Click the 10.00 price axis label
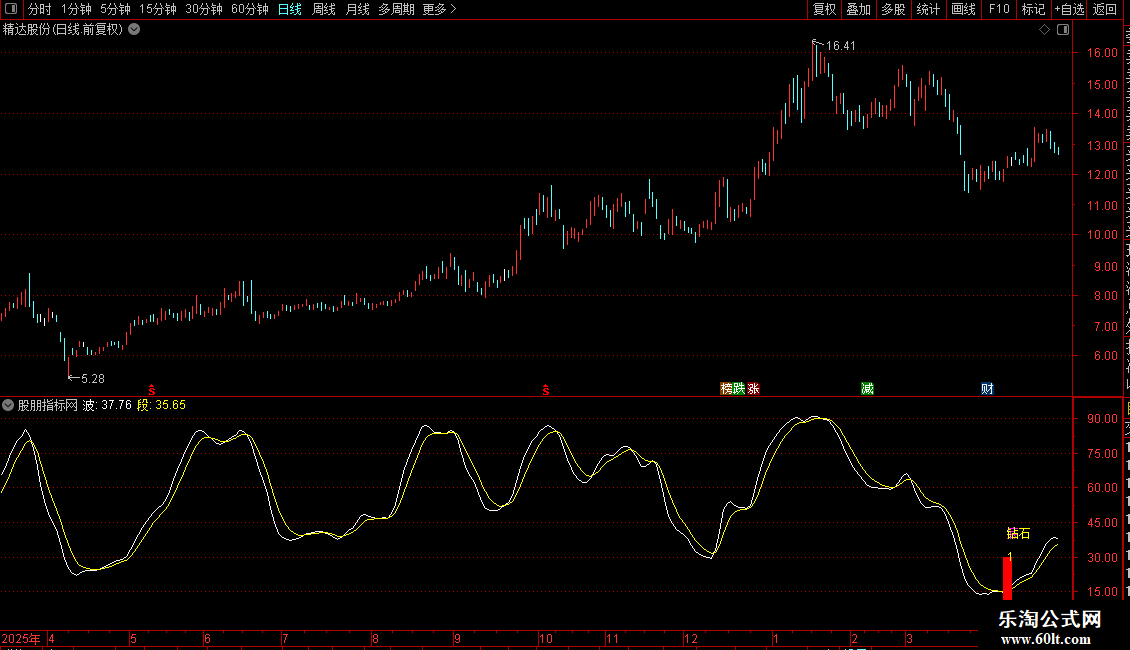This screenshot has height=650, width=1130. [x=1102, y=235]
